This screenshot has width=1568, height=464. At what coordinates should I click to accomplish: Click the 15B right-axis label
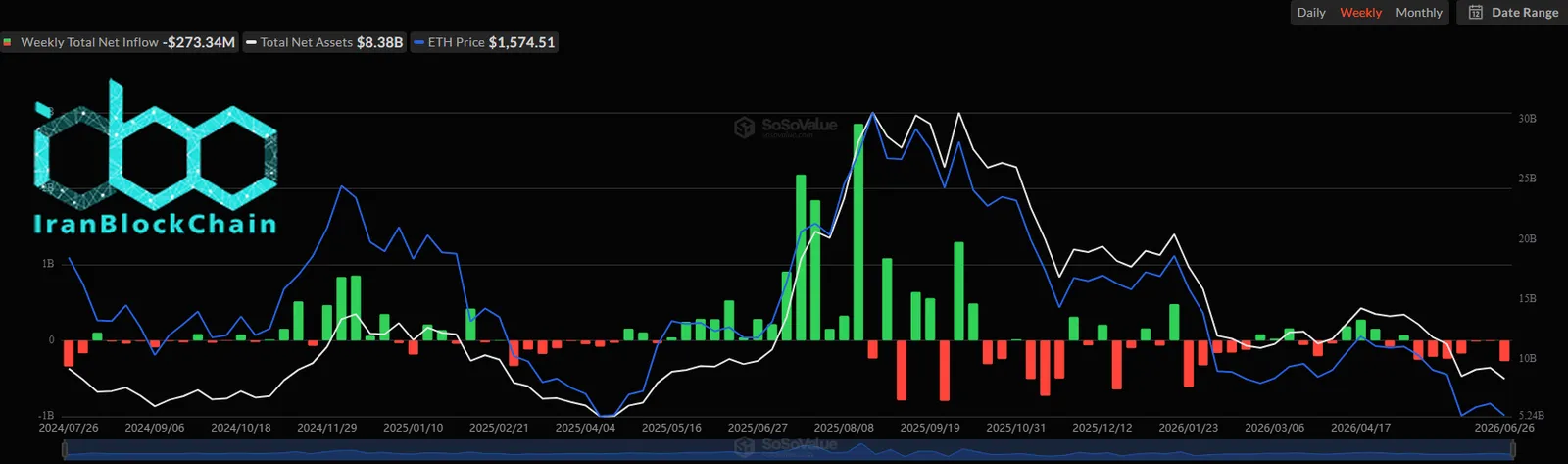coord(1527,298)
